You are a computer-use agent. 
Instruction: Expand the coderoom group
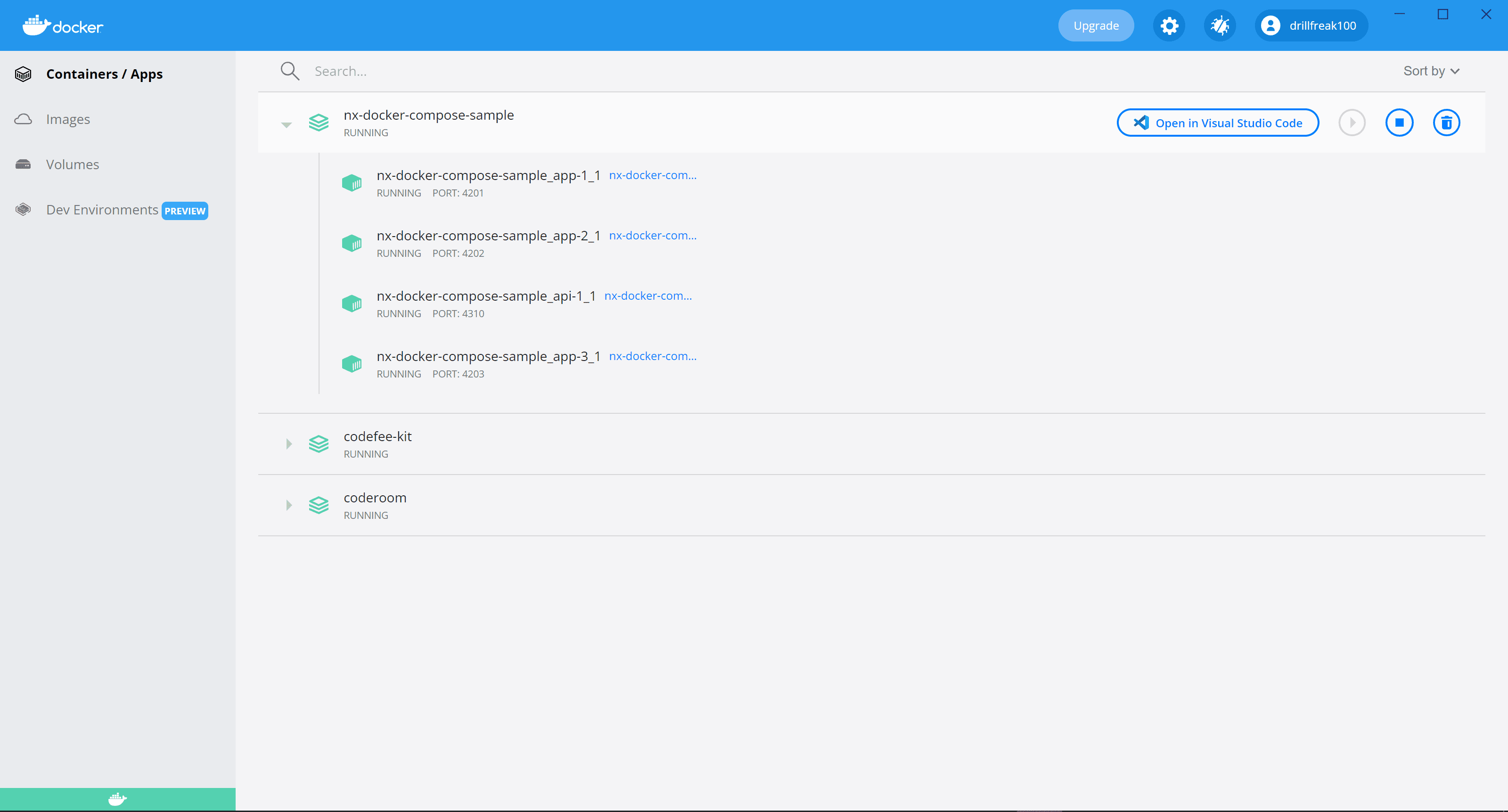pos(288,505)
